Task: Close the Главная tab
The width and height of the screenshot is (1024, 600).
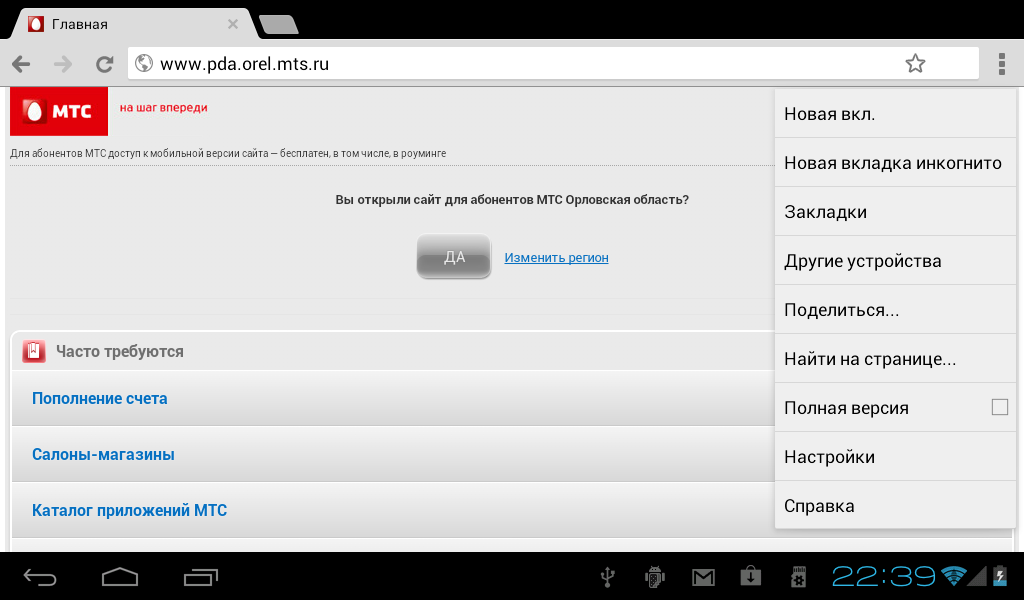Action: [232, 24]
